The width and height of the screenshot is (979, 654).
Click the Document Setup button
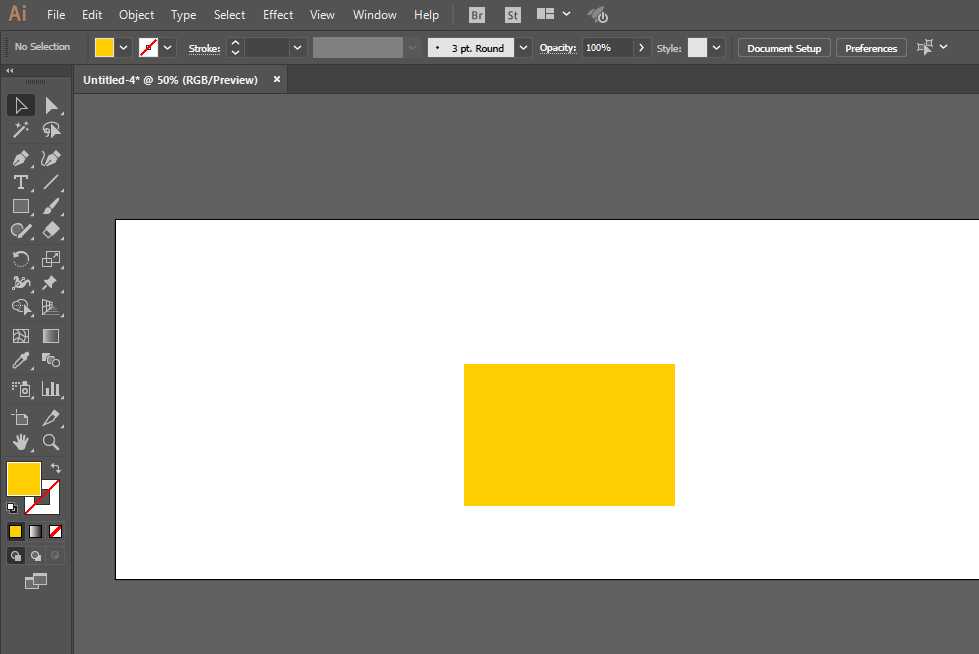(784, 48)
